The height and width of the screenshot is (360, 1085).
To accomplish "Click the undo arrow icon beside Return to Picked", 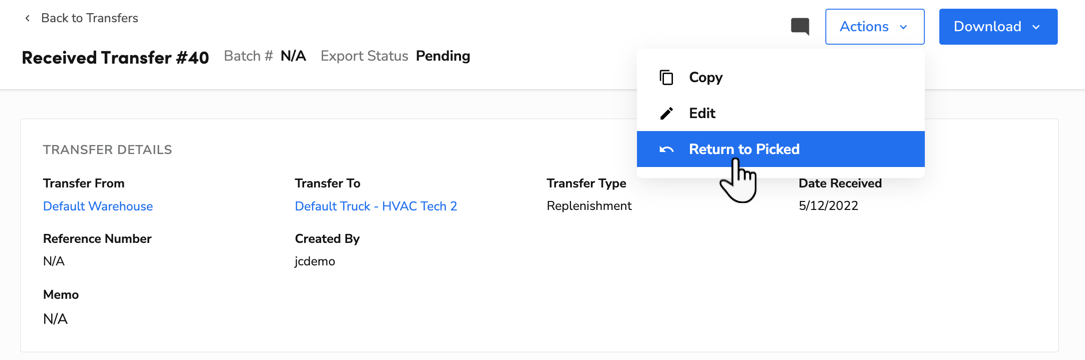I will (666, 150).
